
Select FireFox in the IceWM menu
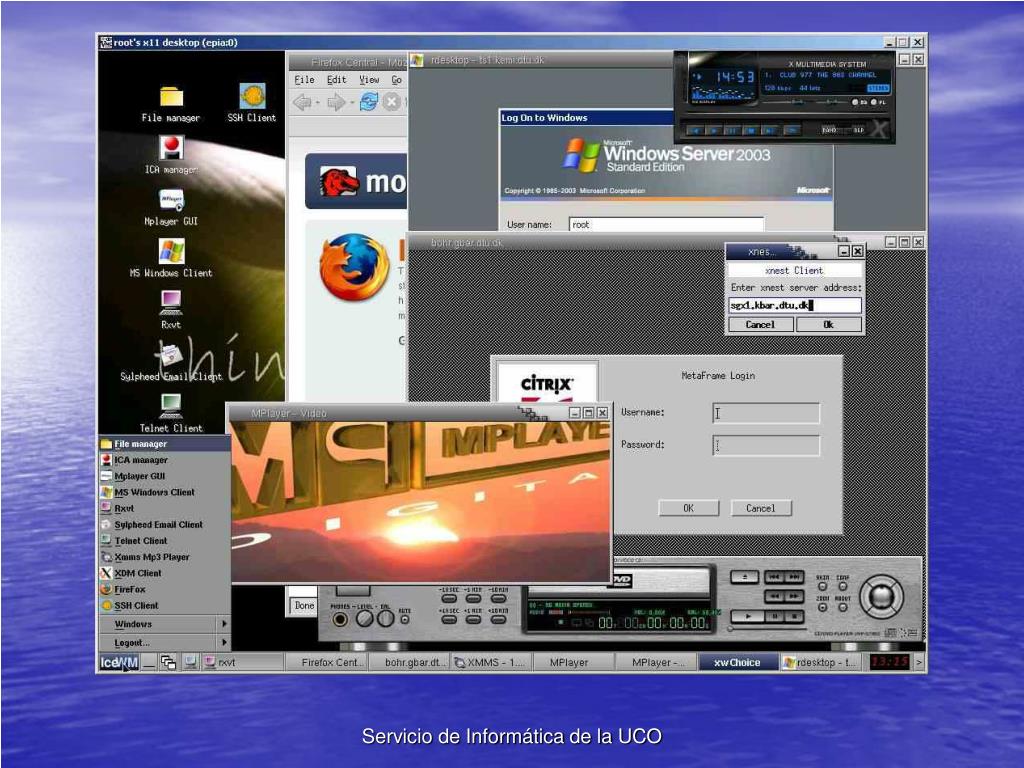(x=165, y=589)
